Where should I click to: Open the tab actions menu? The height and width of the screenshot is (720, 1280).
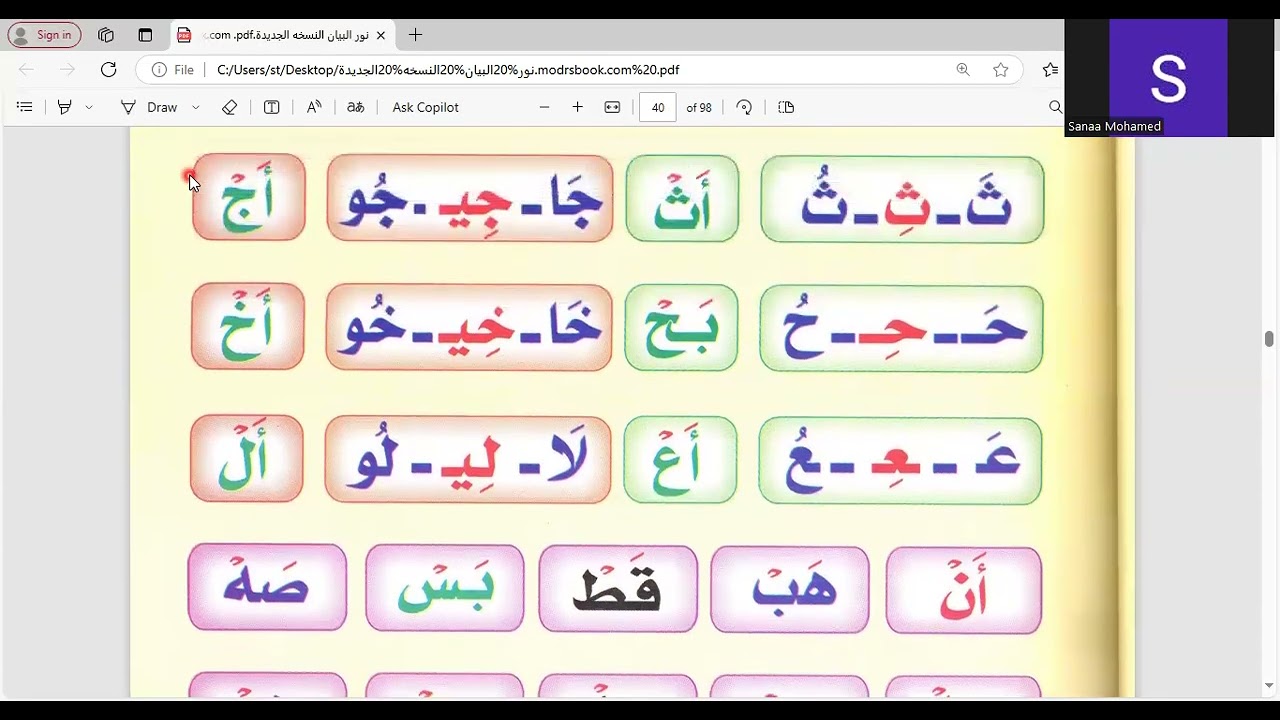[145, 35]
